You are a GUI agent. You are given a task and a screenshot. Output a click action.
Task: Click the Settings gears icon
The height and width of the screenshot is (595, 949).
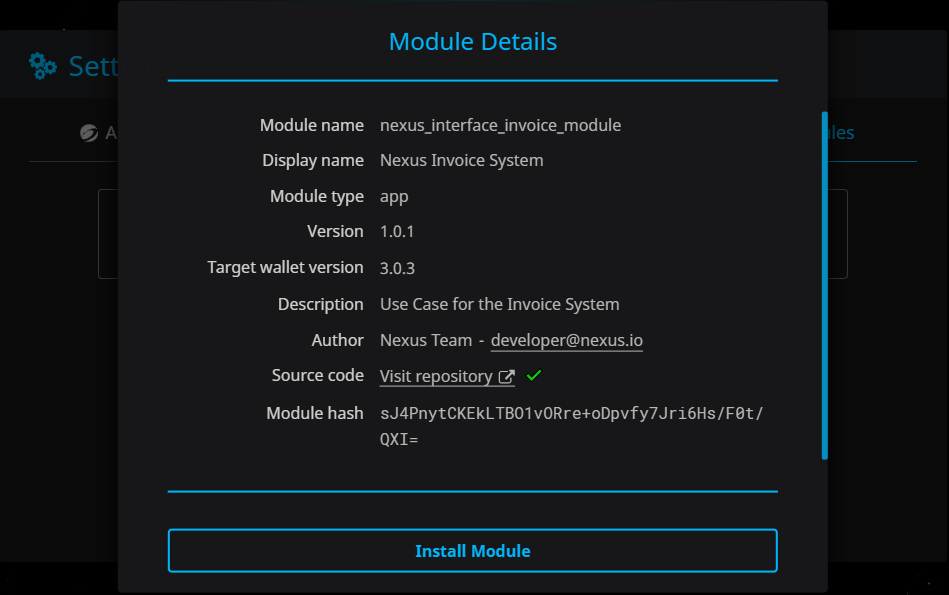pos(43,66)
